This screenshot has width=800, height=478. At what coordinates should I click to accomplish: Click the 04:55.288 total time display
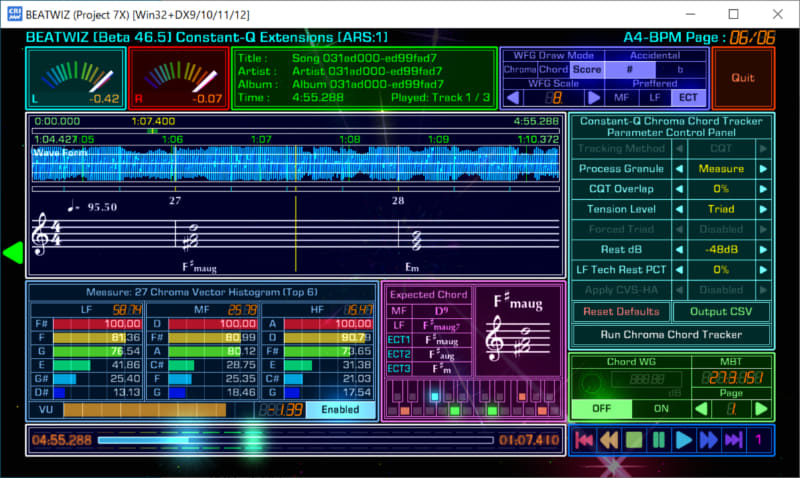62,440
